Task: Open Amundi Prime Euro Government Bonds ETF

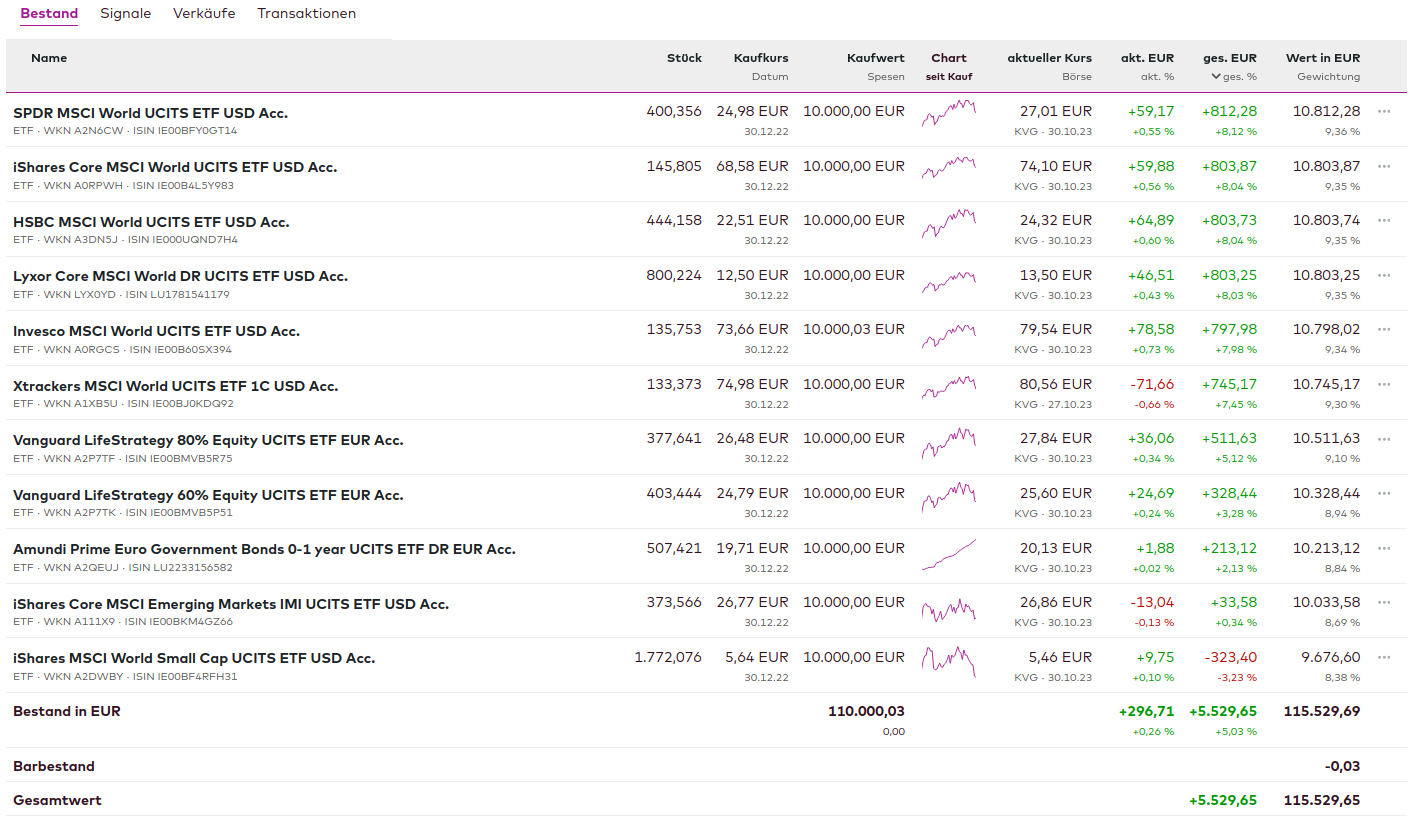Action: pyautogui.click(x=264, y=549)
